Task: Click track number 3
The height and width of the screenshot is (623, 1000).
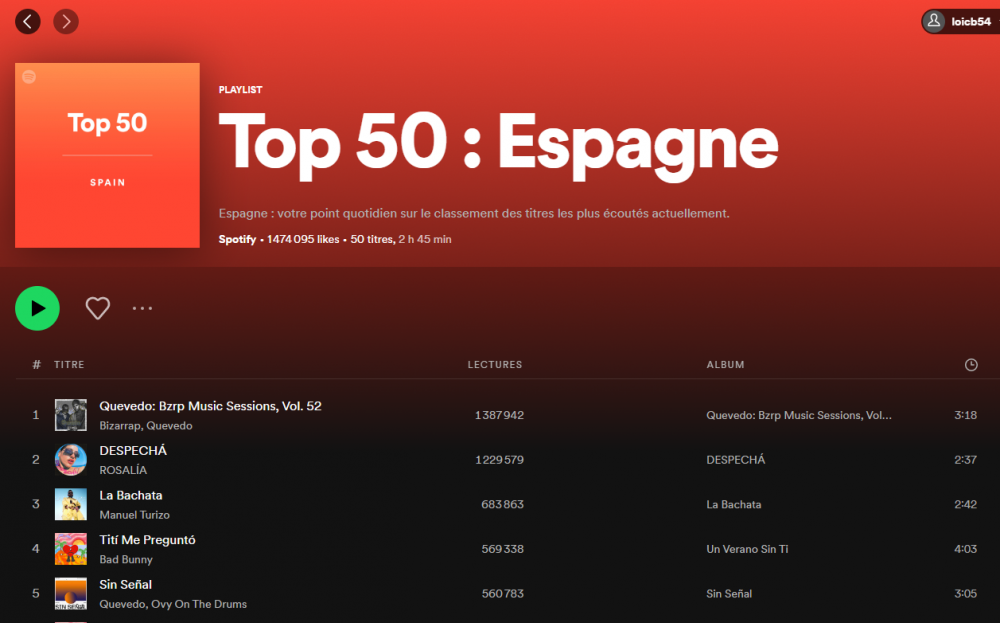Action: [x=36, y=504]
